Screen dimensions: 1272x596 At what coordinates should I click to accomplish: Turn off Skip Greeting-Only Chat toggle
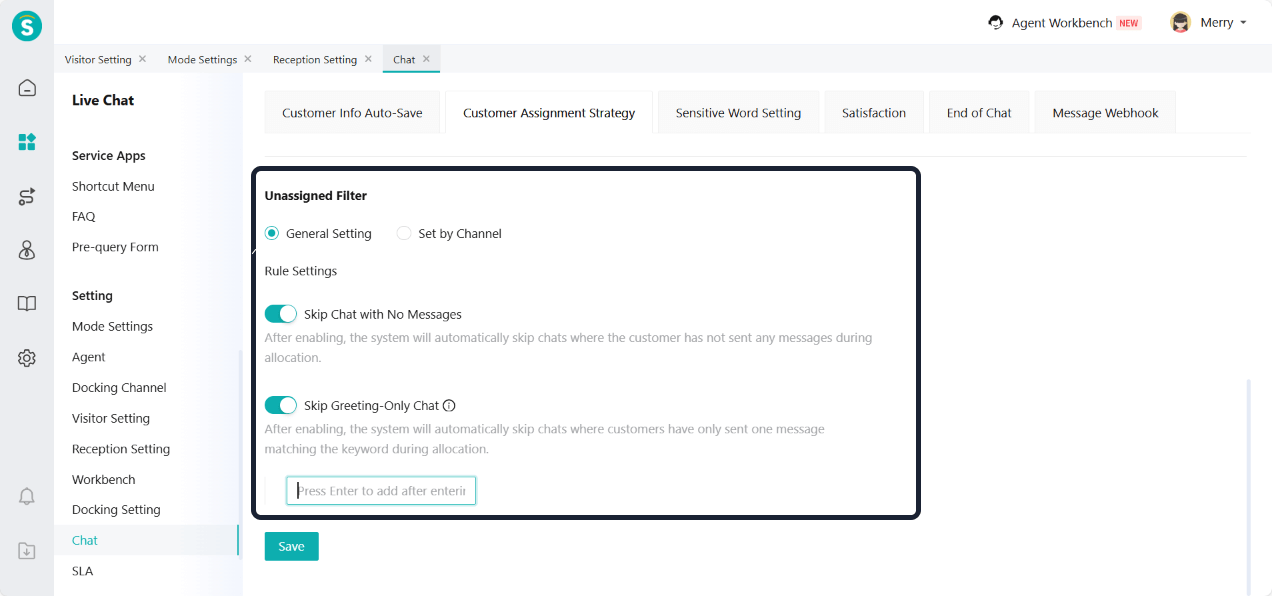(281, 405)
